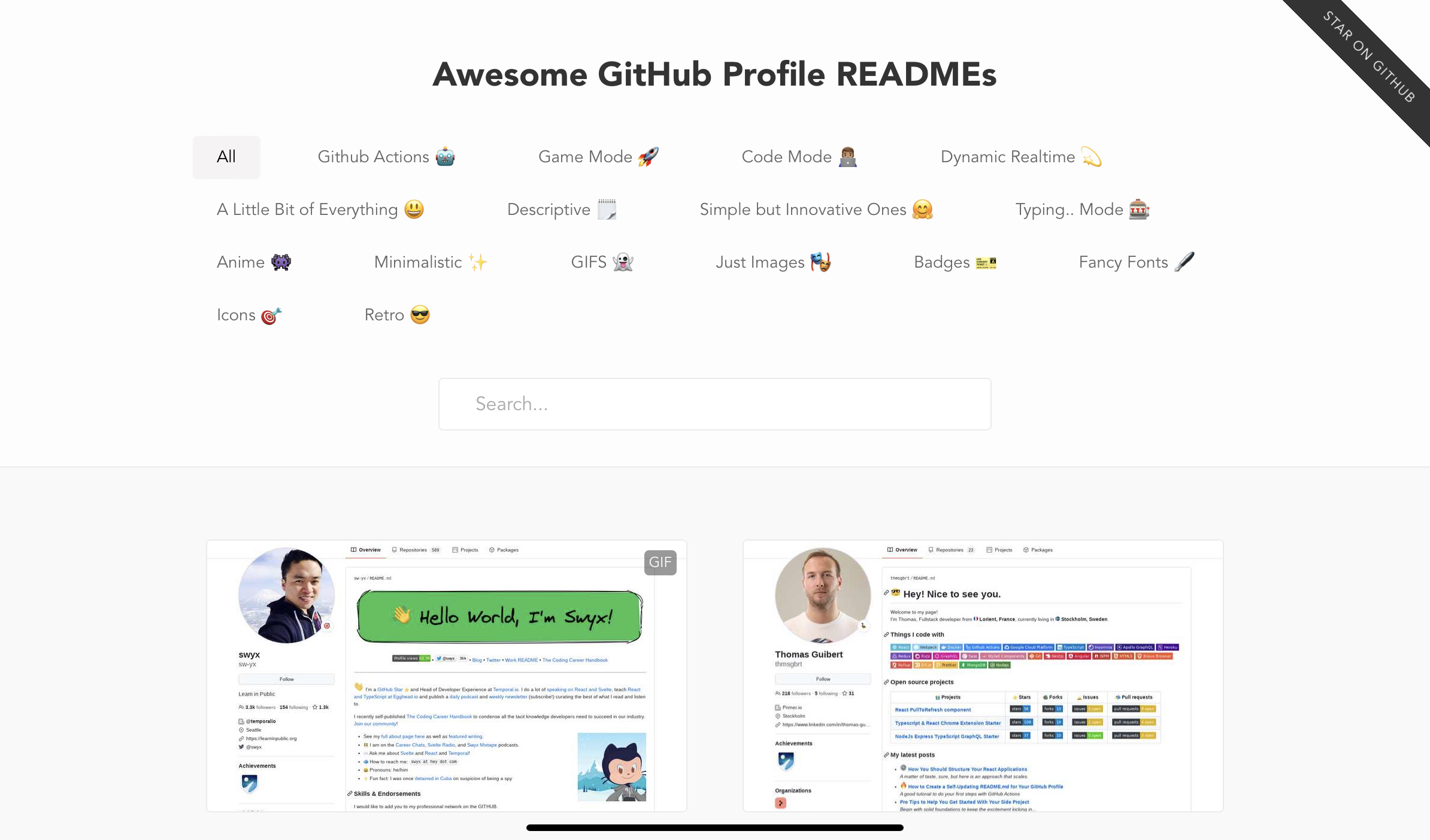Open the Icons dart target category

pyautogui.click(x=249, y=315)
